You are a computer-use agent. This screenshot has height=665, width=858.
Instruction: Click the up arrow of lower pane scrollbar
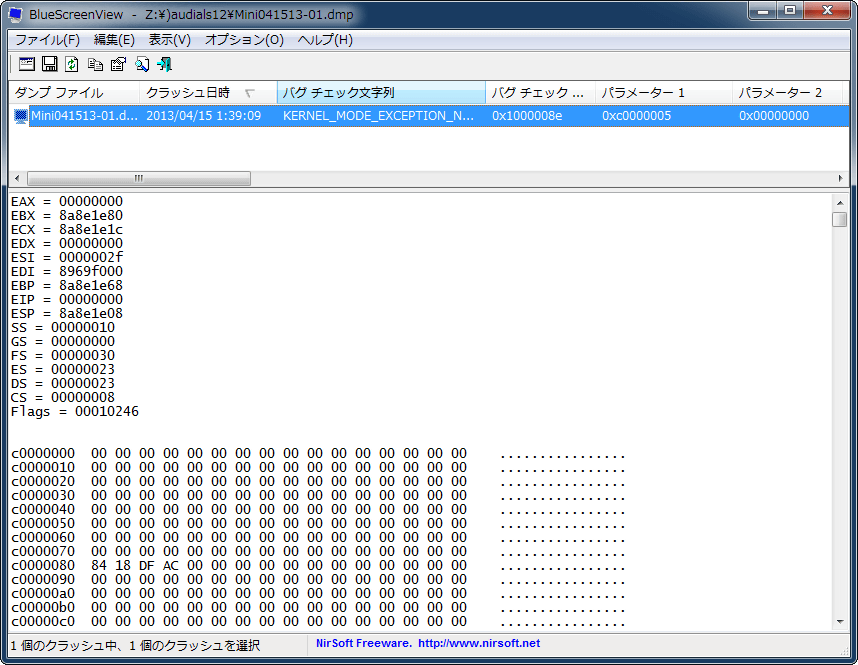840,203
